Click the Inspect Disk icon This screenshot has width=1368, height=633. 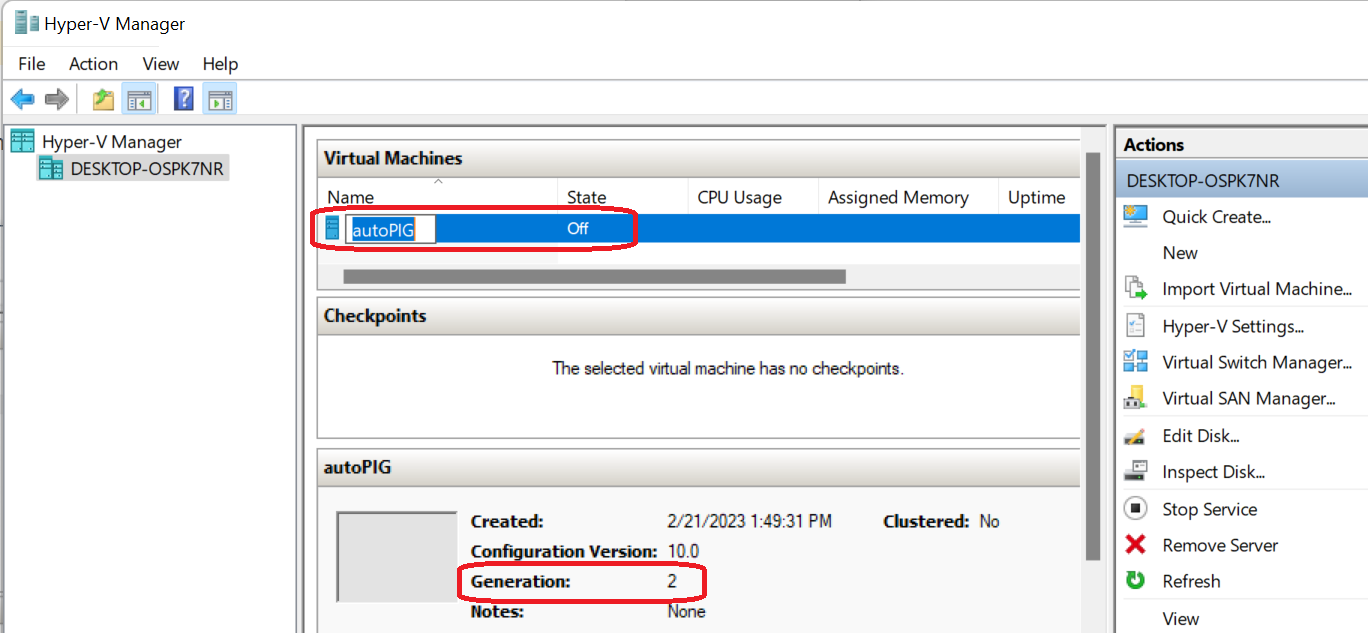(x=1135, y=471)
